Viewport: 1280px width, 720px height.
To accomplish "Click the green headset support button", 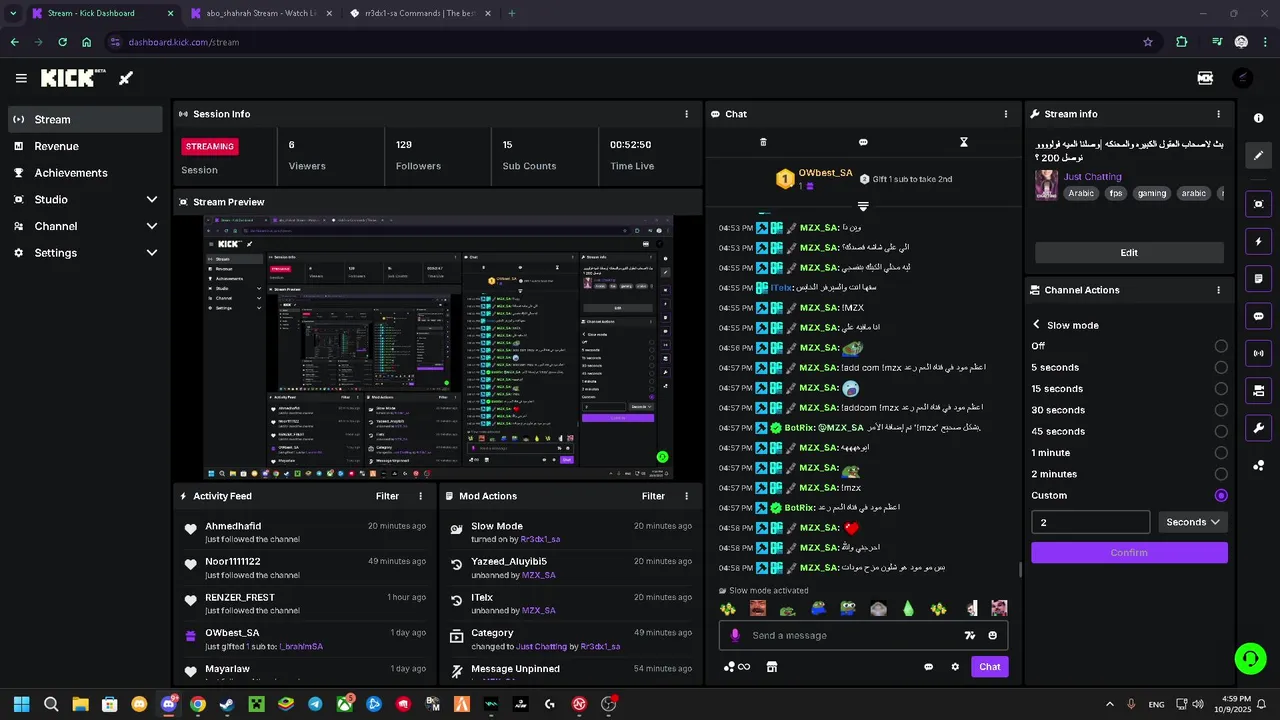I will pos(1250,658).
